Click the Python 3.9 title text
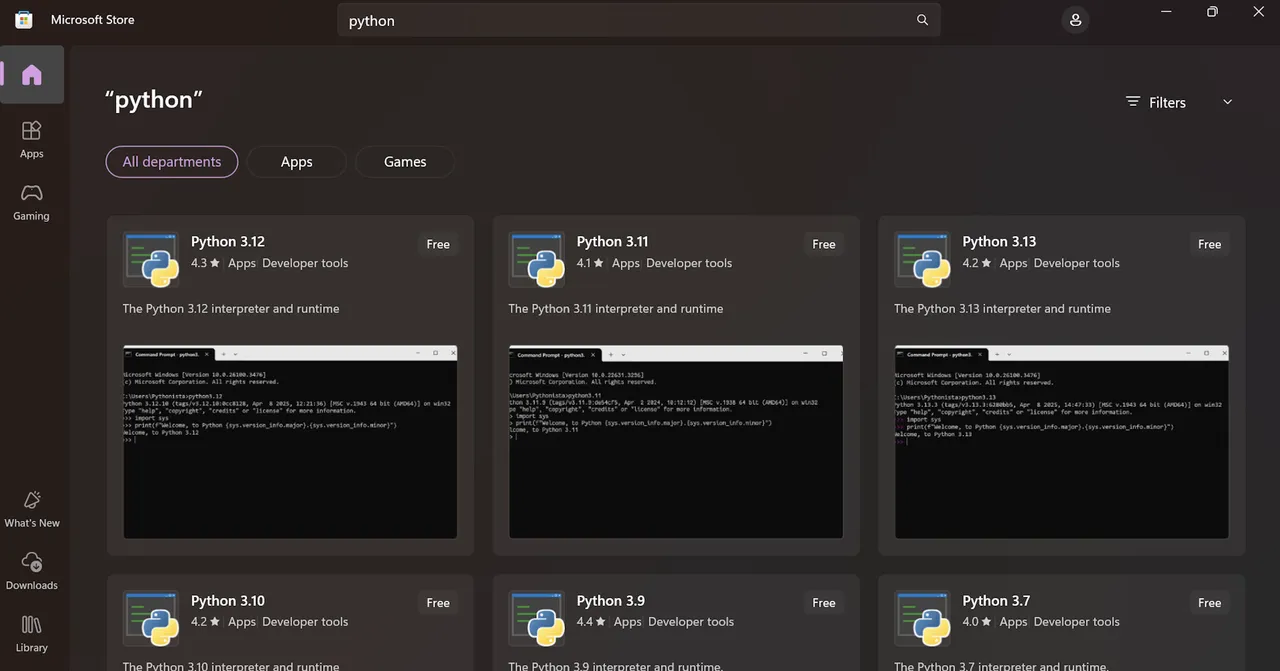The height and width of the screenshot is (671, 1280). (611, 601)
